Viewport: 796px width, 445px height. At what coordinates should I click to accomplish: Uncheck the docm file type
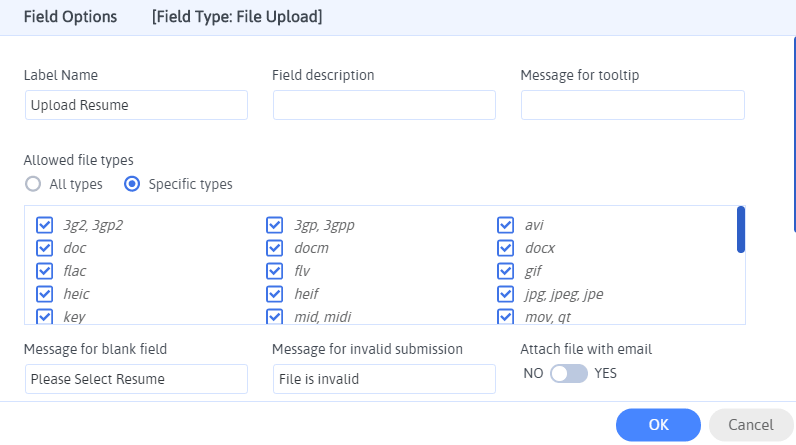tap(275, 248)
